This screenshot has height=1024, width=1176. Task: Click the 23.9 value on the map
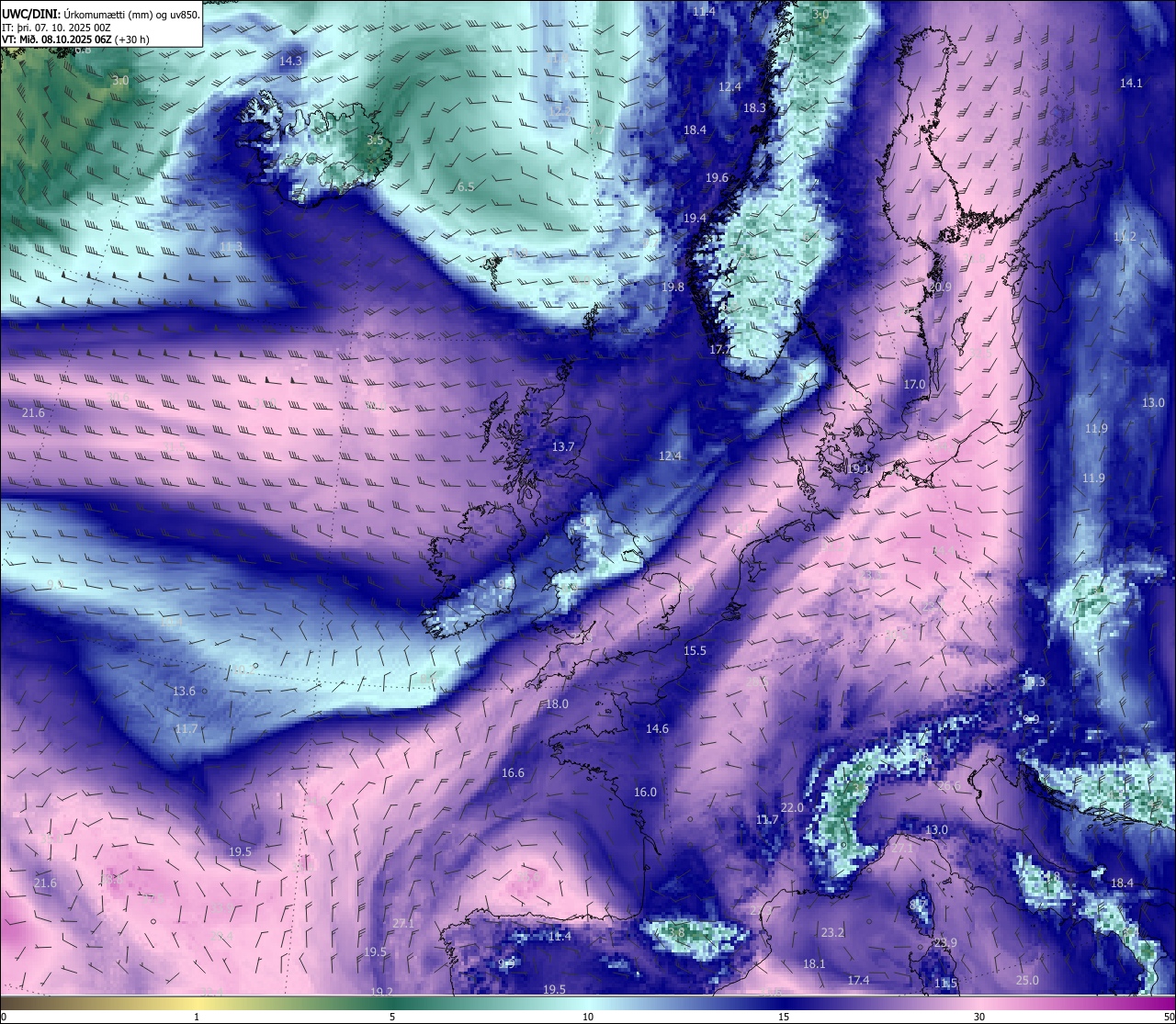945,942
